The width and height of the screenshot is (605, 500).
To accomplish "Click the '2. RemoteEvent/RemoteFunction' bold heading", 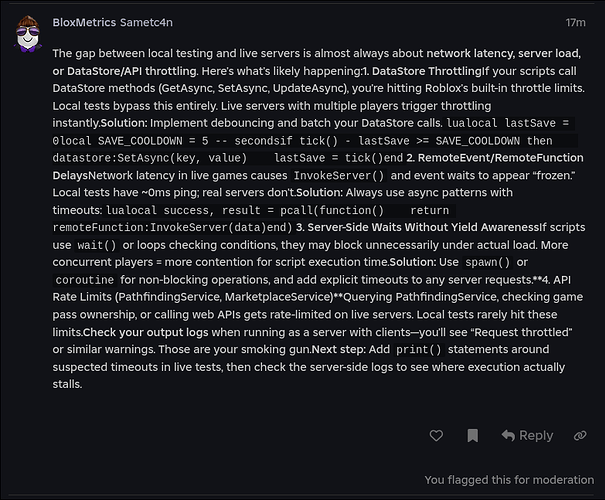I will click(495, 158).
